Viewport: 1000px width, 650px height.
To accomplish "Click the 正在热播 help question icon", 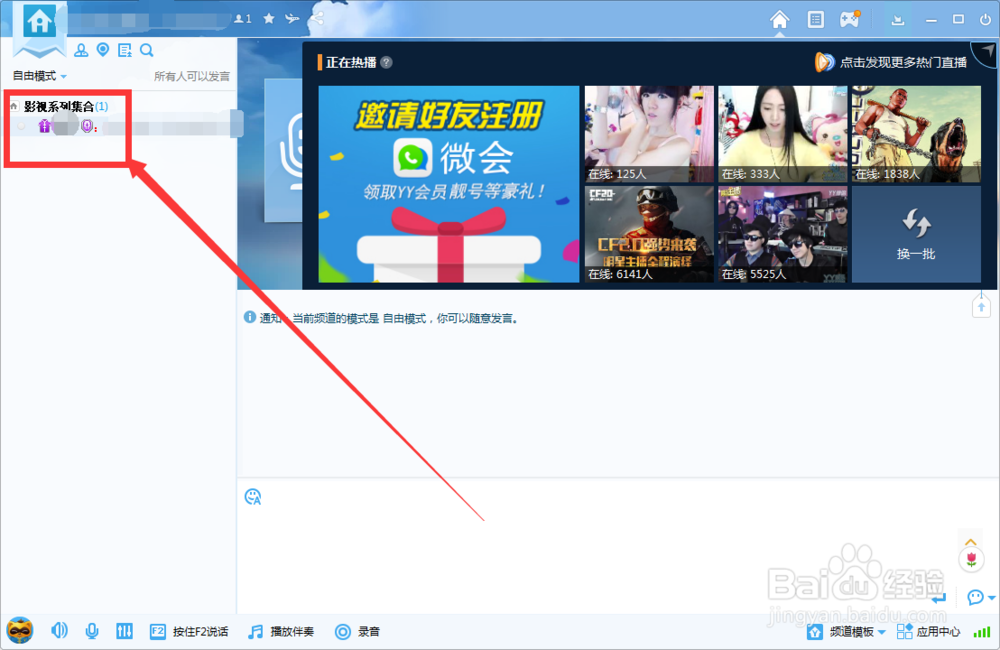I will (386, 63).
